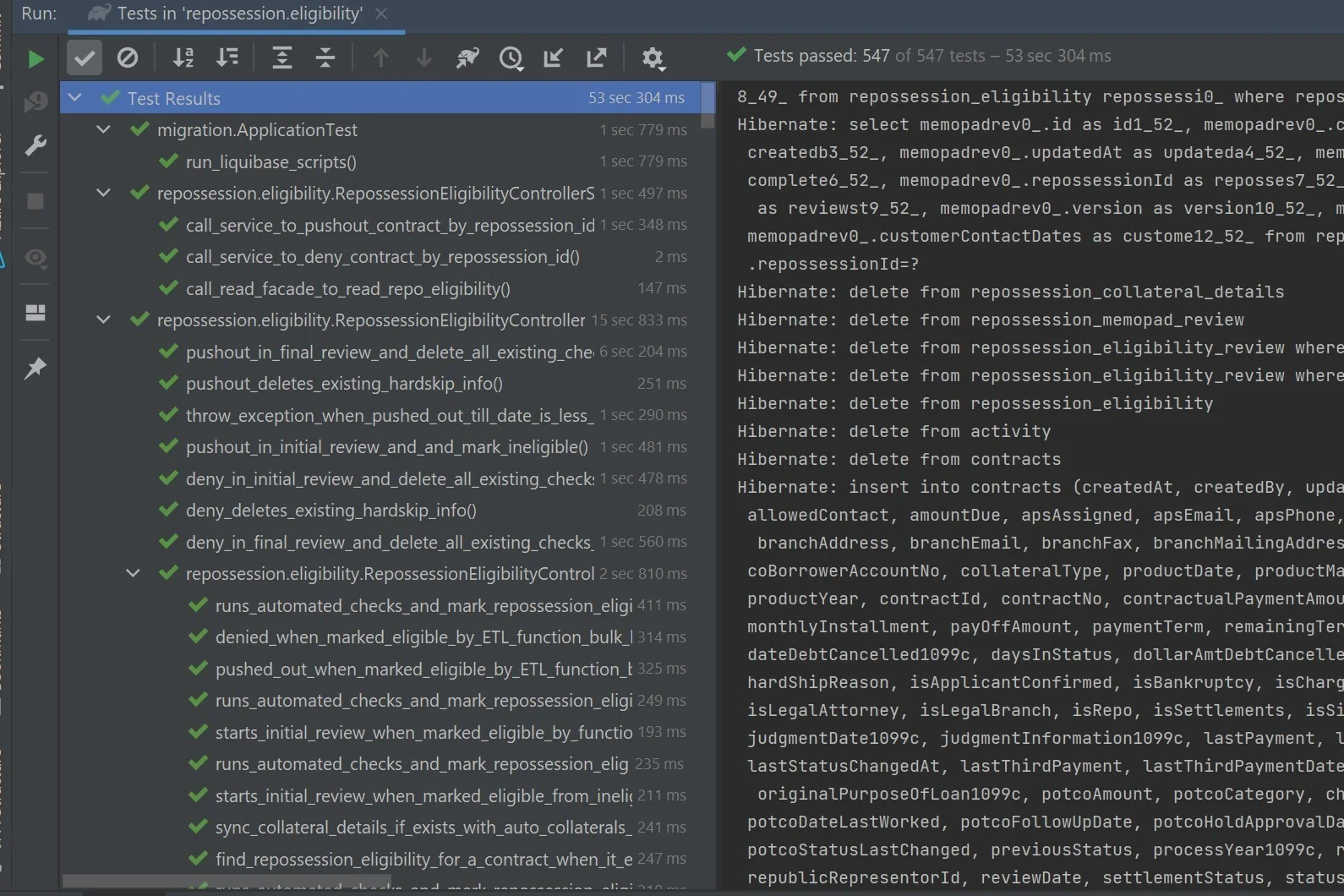Screen dimensions: 1344x896
Task: Click the green Rerun tests button
Action: [x=36, y=59]
